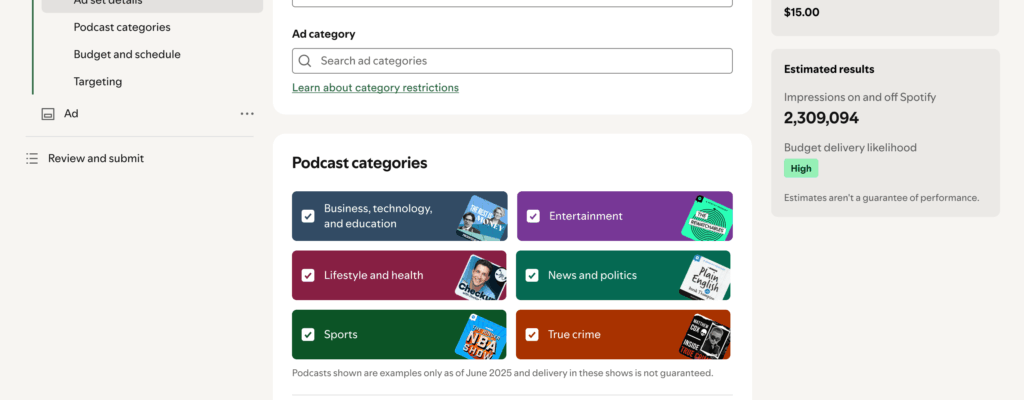
Task: Click the Entertainment podcast cover artwork
Action: pyautogui.click(x=705, y=216)
